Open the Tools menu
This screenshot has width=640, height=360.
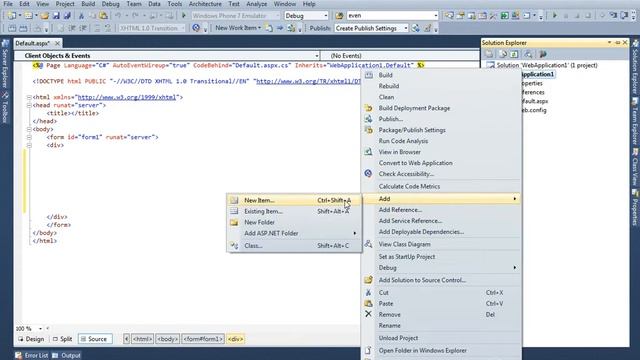(x=174, y=4)
